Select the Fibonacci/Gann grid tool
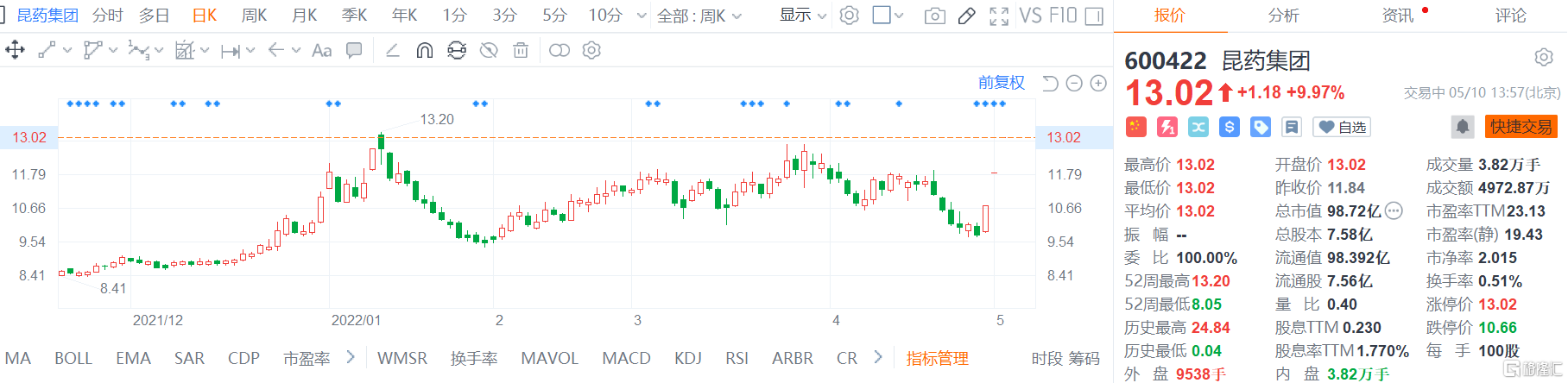1568x383 pixels. (185, 50)
